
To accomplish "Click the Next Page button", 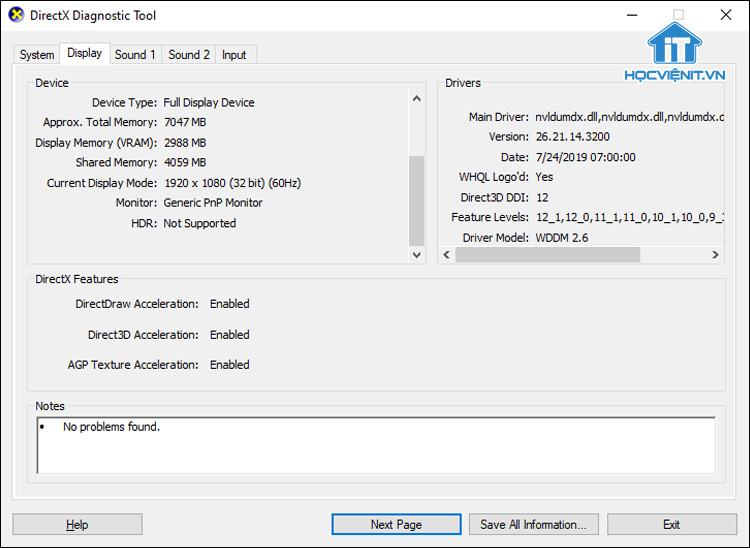I will point(396,525).
